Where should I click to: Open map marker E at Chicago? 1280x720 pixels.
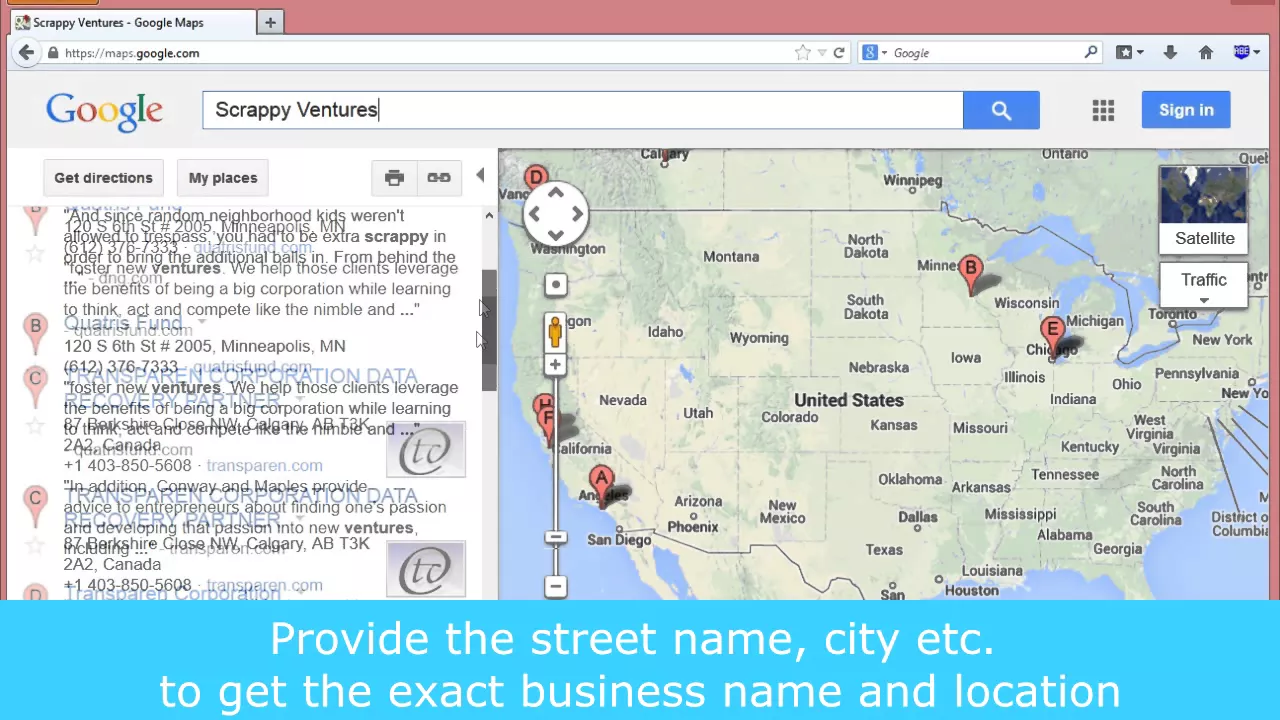[1052, 336]
